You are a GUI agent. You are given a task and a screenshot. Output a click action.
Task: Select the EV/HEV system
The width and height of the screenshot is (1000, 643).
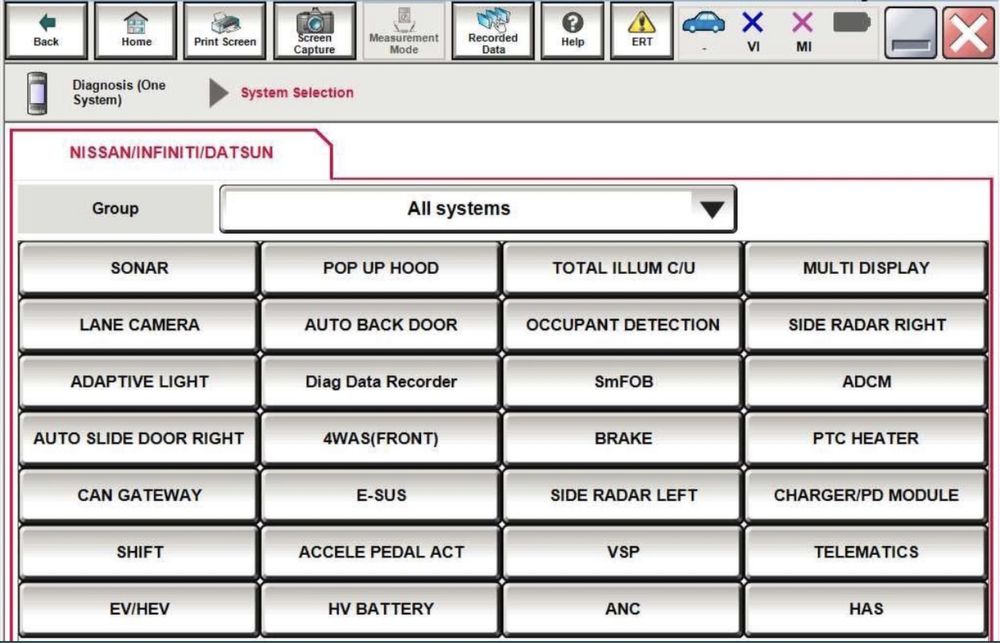coord(139,609)
